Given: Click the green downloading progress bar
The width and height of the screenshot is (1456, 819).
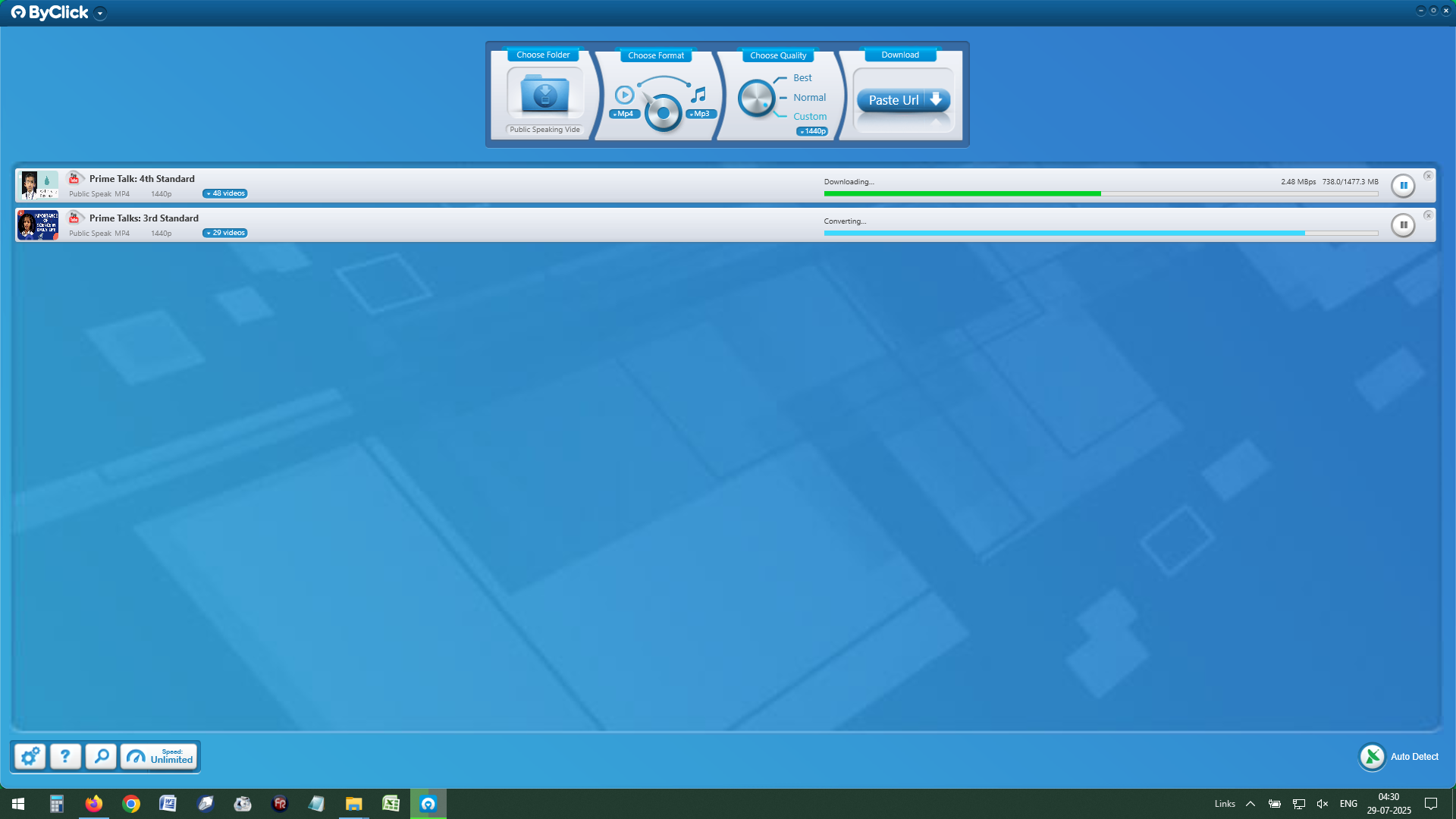Looking at the screenshot, I should [x=962, y=194].
